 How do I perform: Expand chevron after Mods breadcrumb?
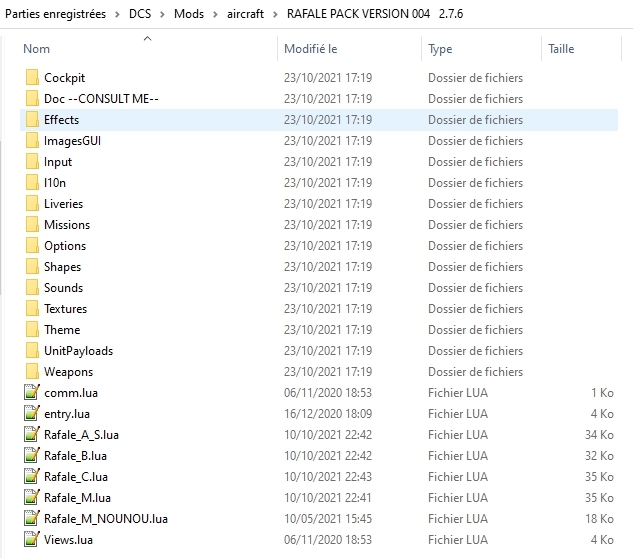coord(215,15)
